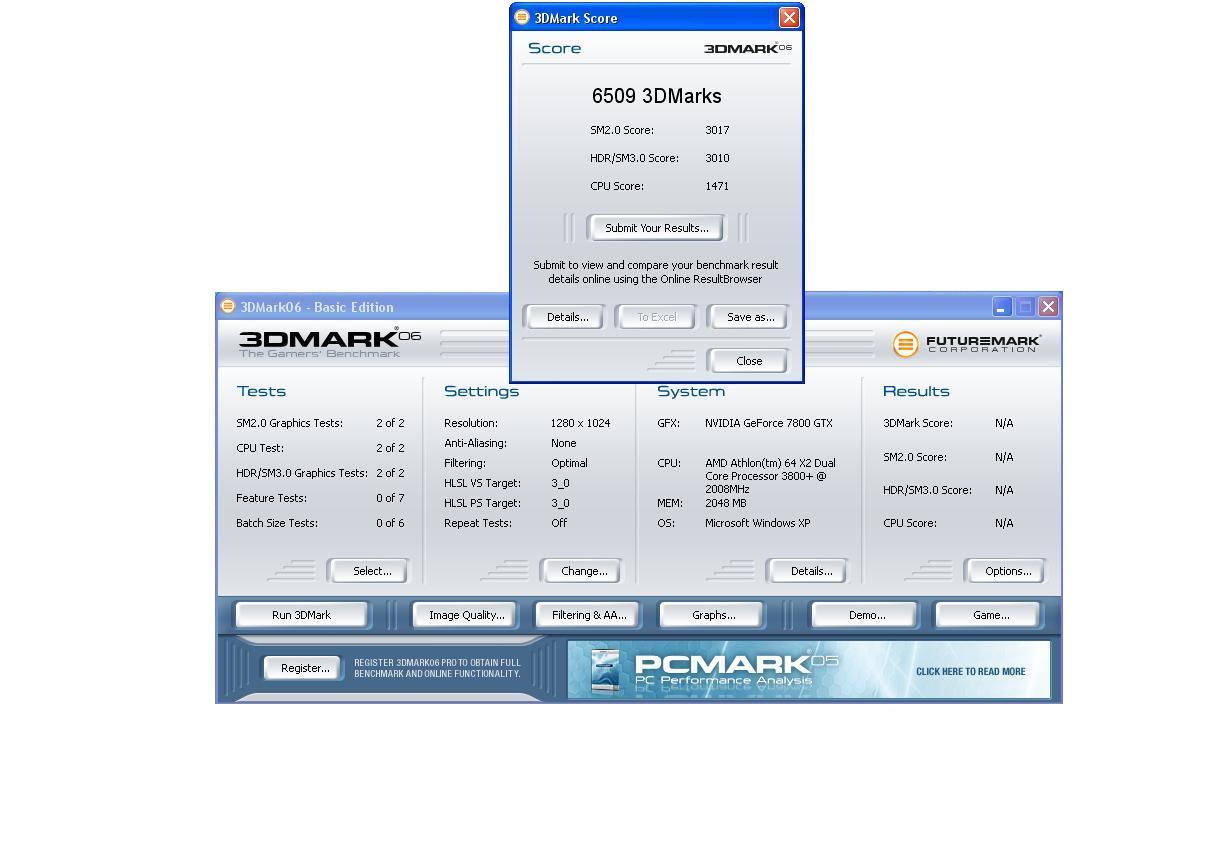Click OS value Microsoft Windows XP
The height and width of the screenshot is (860, 1218).
[x=757, y=523]
